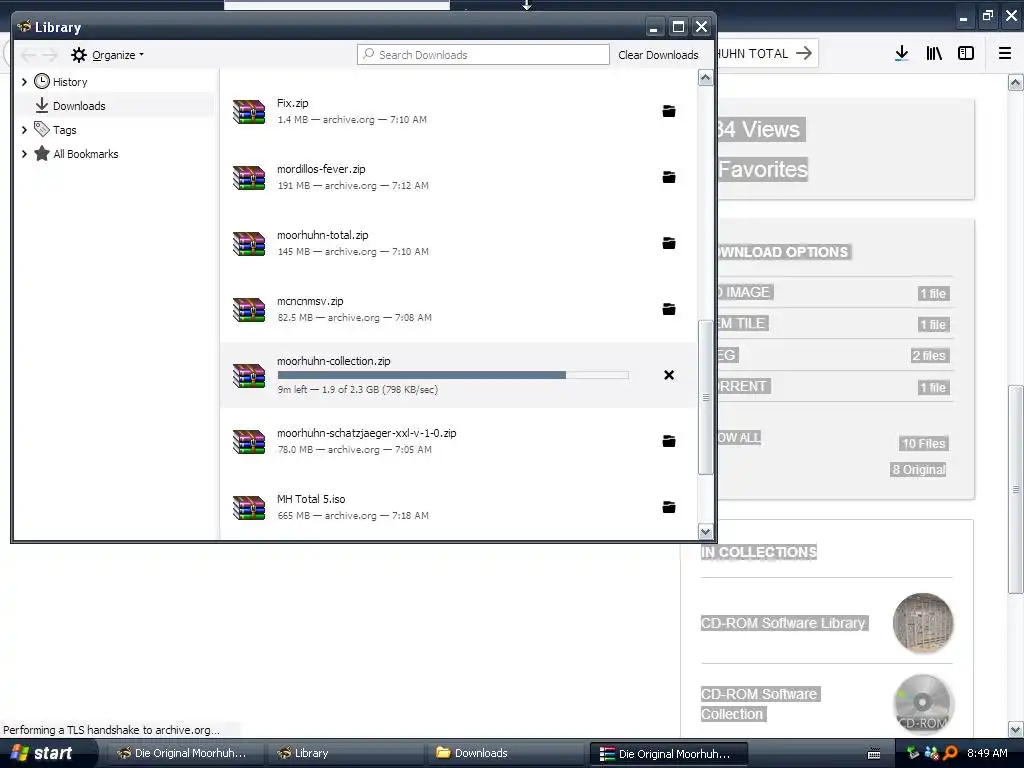The width and height of the screenshot is (1024, 768).
Task: Click the MH Total 5.iso file name
Action: (311, 499)
